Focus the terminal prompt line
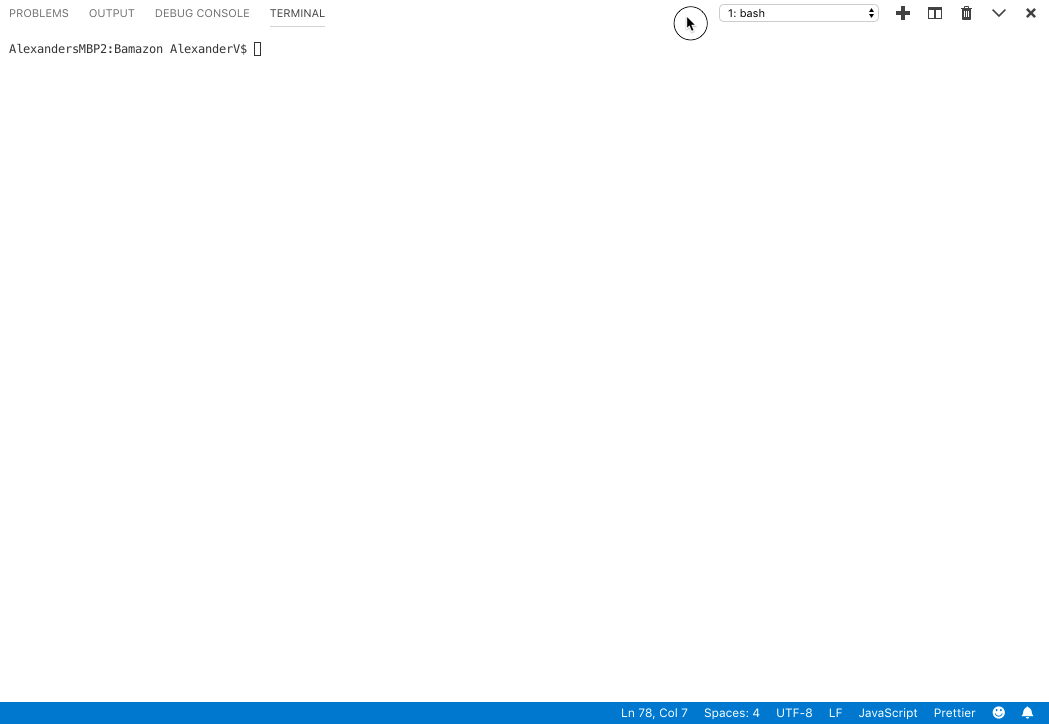 [135, 49]
